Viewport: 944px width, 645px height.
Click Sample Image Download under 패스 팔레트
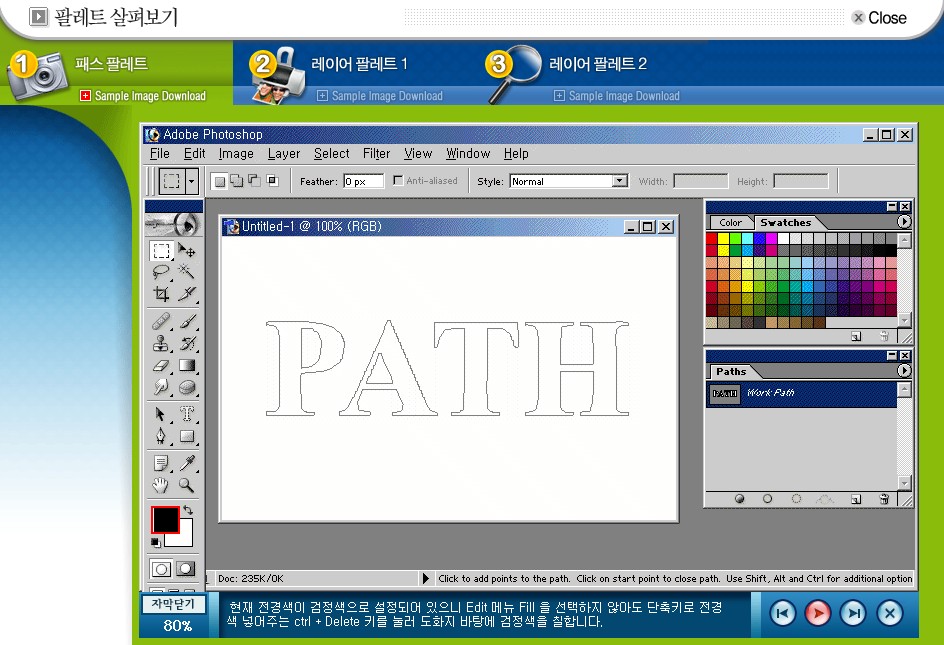click(143, 96)
